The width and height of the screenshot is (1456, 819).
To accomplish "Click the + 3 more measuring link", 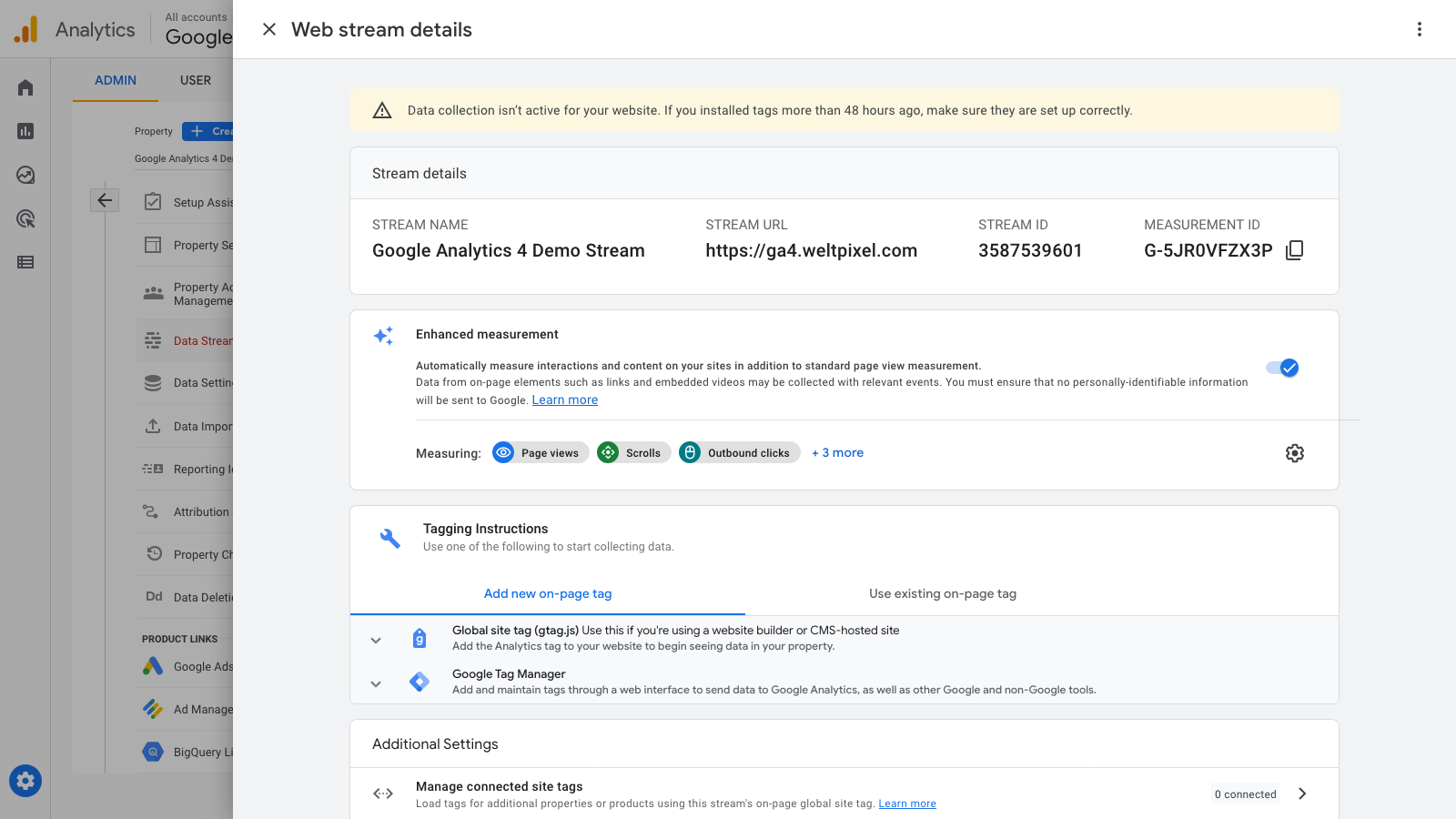I will click(837, 452).
